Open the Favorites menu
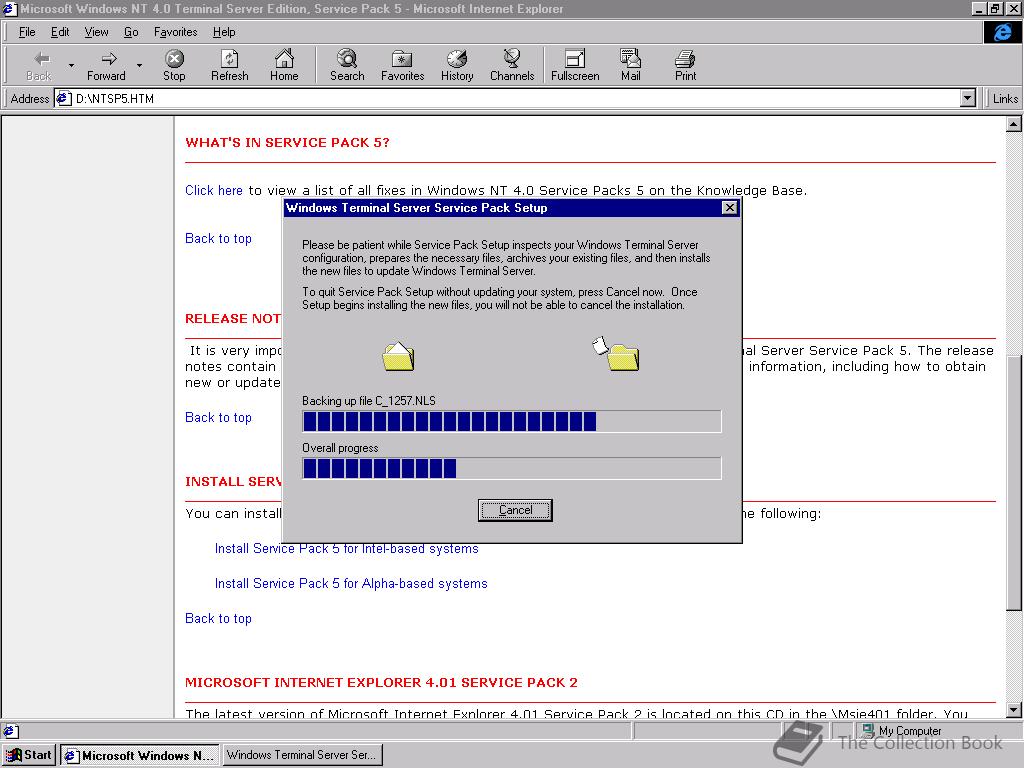This screenshot has width=1024, height=768. click(175, 32)
